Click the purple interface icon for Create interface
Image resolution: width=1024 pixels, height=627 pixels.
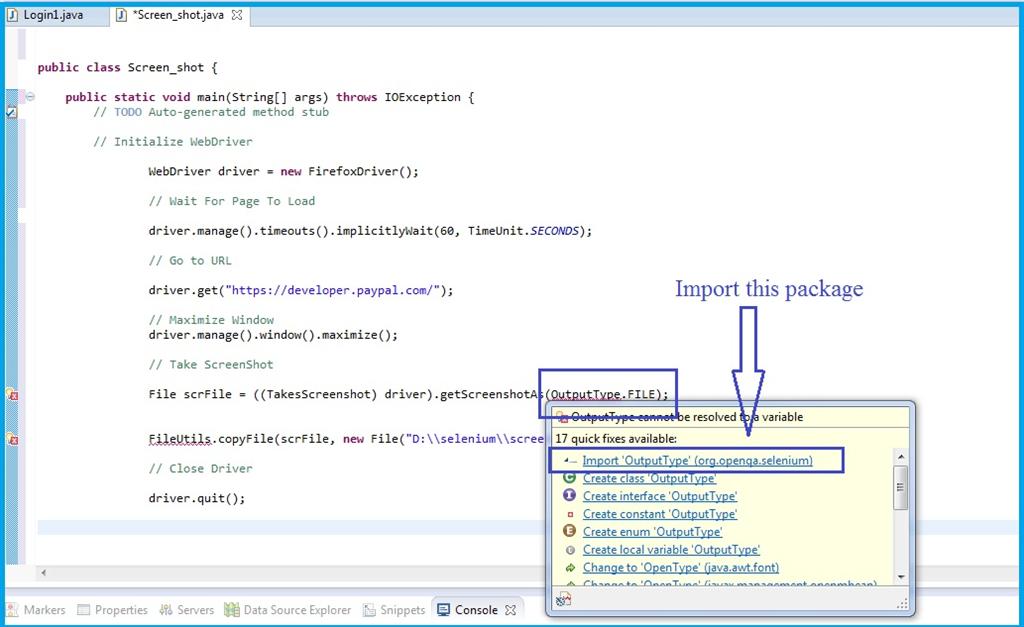569,496
